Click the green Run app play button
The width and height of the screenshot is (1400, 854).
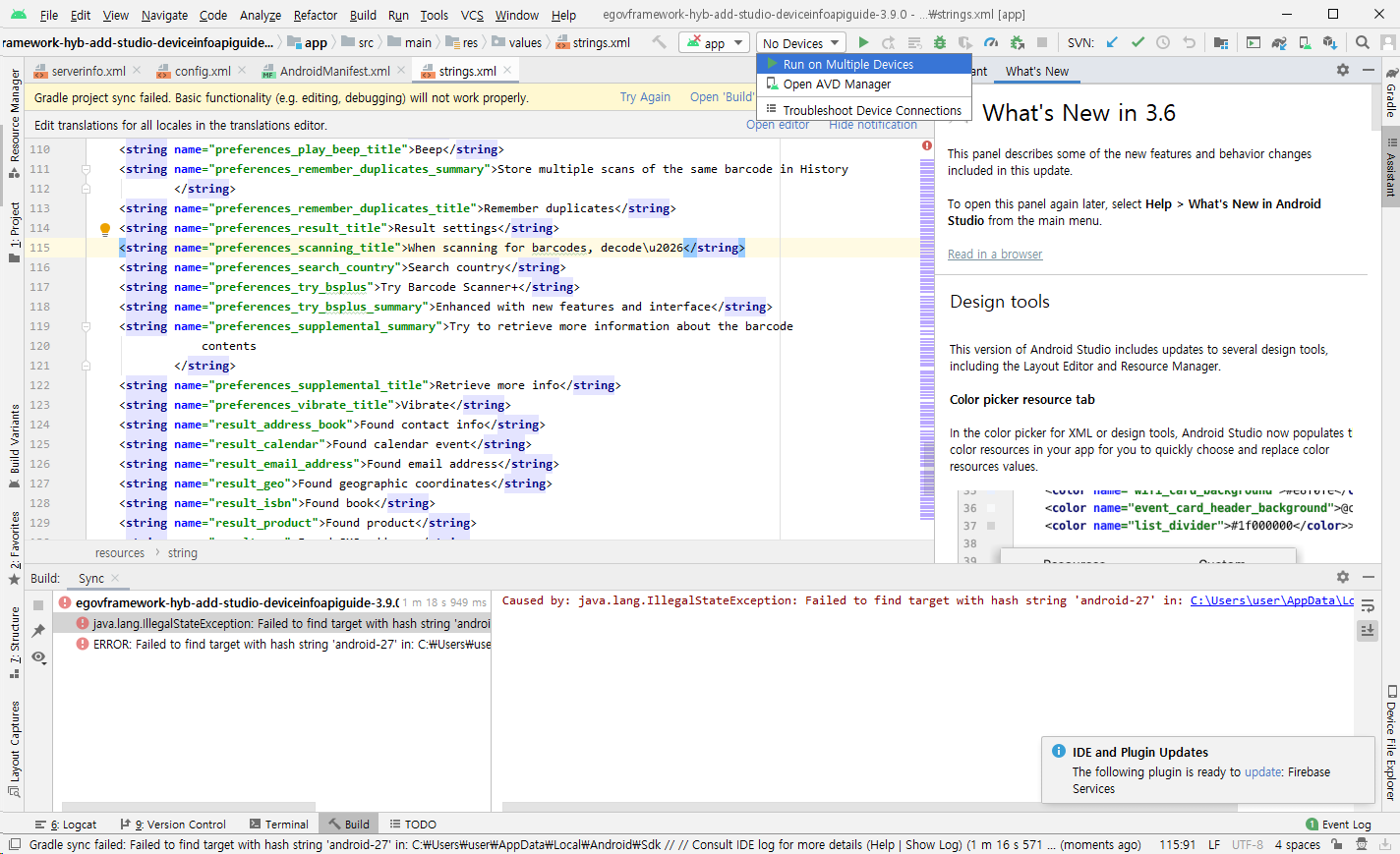point(863,42)
